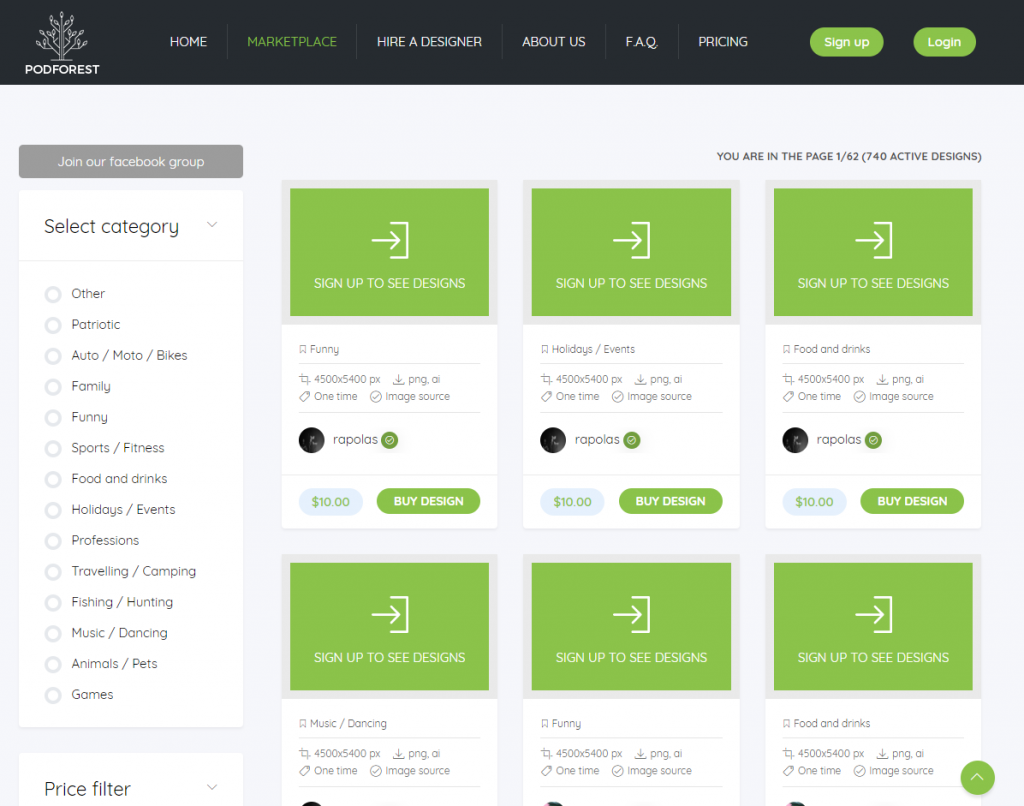Click BUY DESIGN on the Funny card
Image resolution: width=1024 pixels, height=806 pixels.
pos(428,501)
